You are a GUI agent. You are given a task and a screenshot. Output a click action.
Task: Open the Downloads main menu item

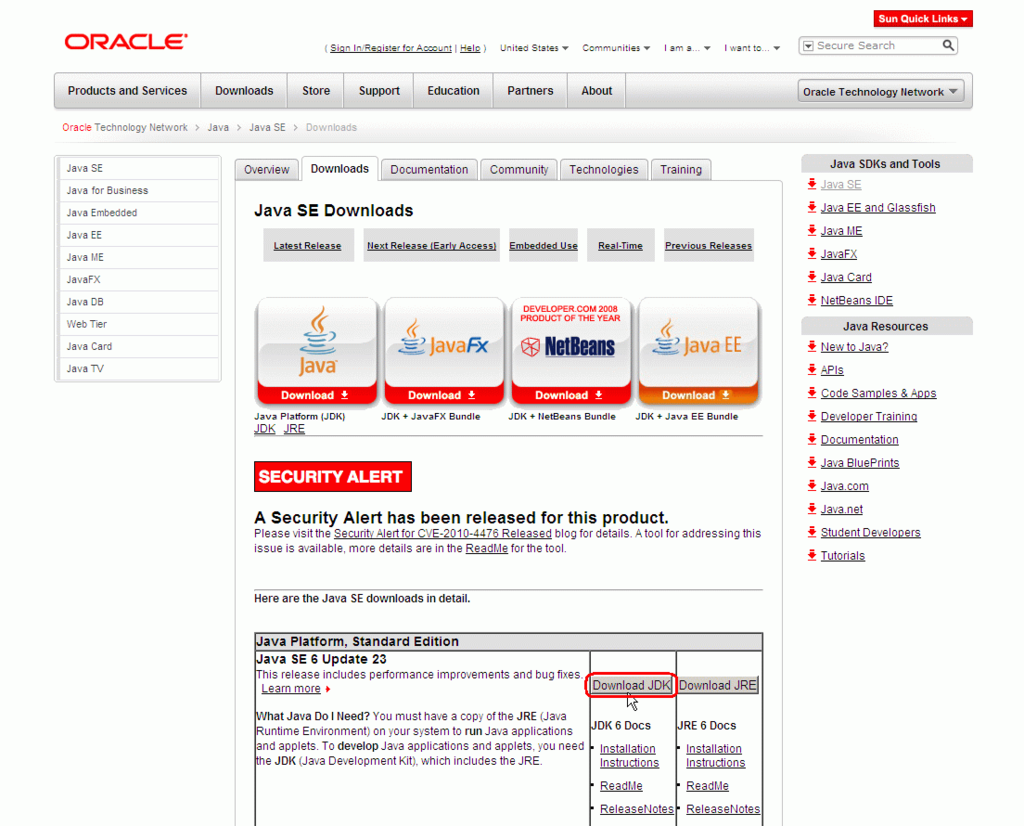point(244,91)
